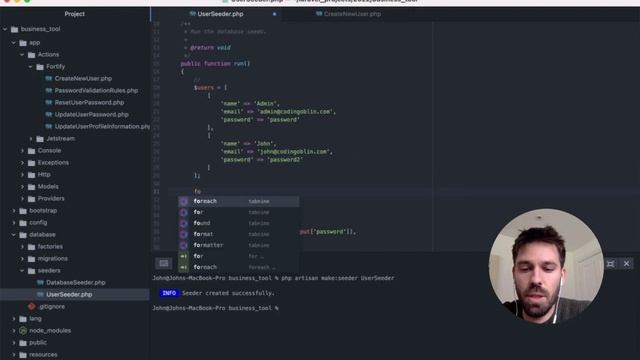This screenshot has width=640, height=360.
Task: Click the webcam video overlay
Action: pyautogui.click(x=546, y=266)
